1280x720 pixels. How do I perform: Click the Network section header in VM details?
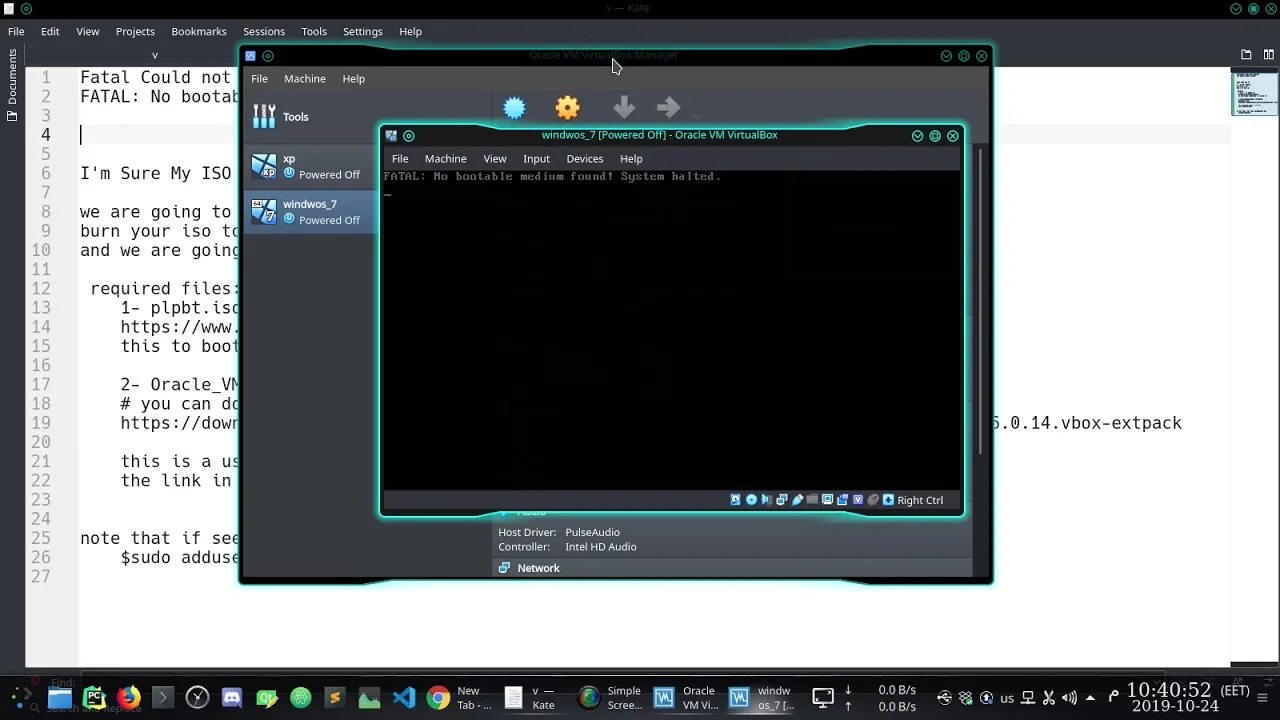coord(538,568)
